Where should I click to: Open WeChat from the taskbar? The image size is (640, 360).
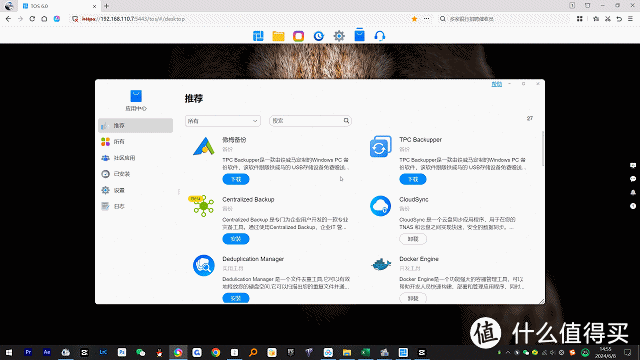tap(140, 352)
